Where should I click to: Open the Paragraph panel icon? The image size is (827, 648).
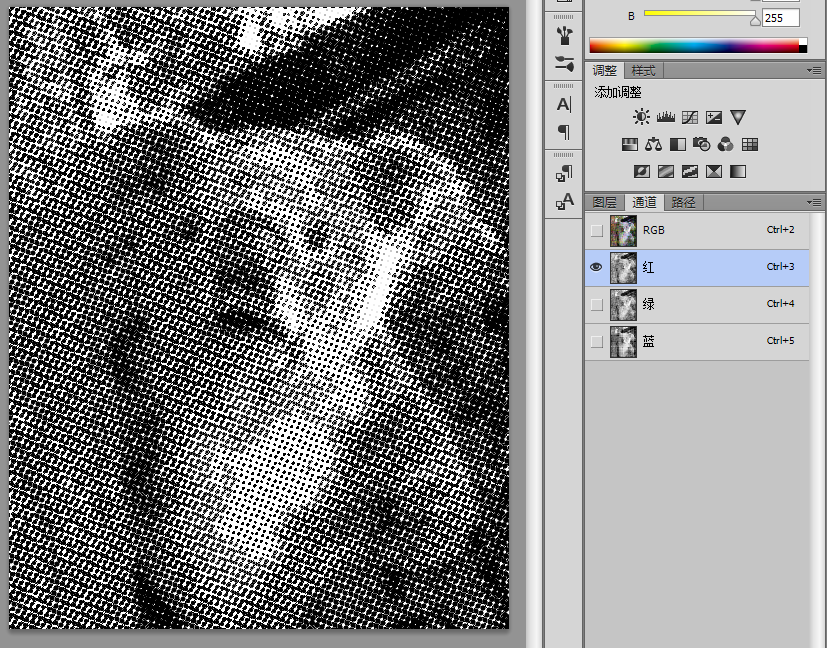click(x=564, y=132)
